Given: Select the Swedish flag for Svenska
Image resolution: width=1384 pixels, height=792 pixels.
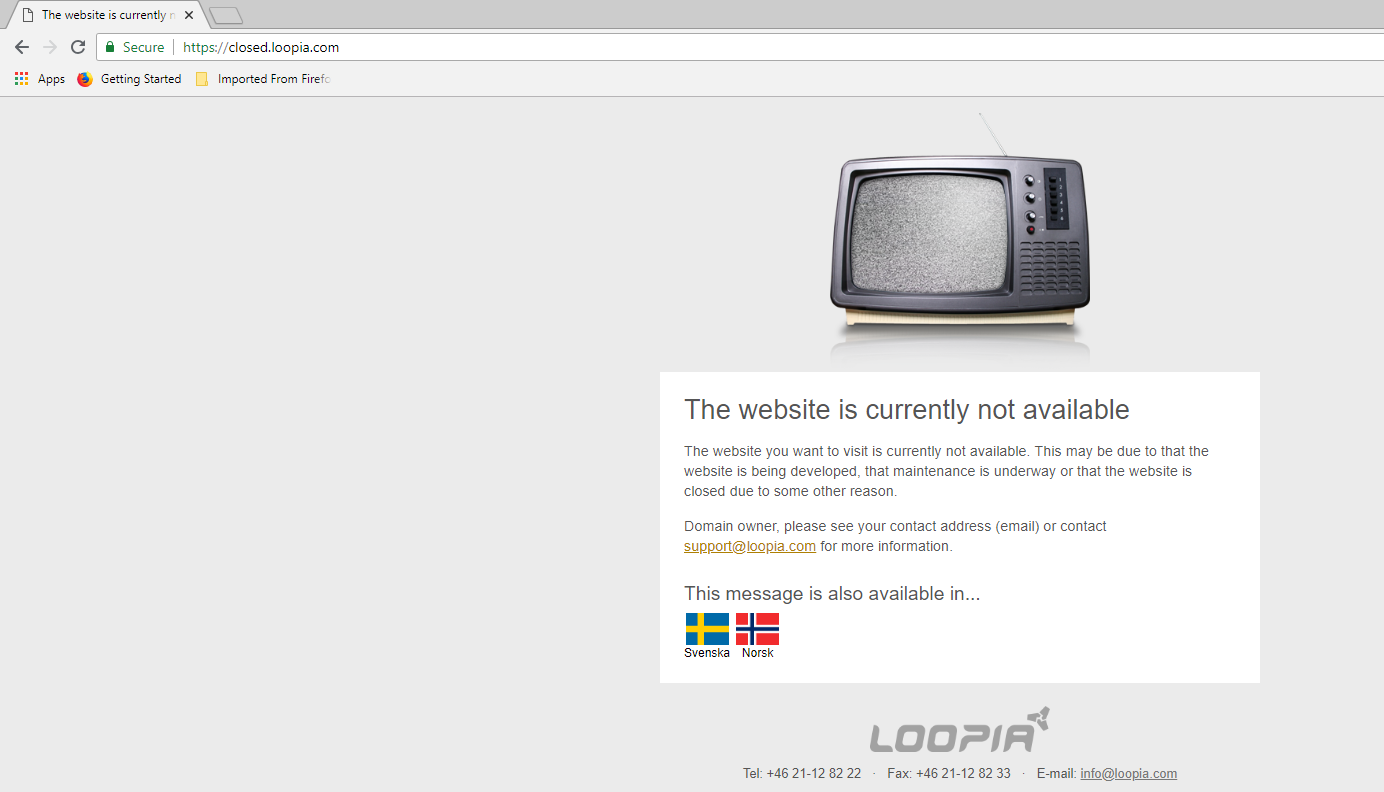Looking at the screenshot, I should tap(707, 629).
